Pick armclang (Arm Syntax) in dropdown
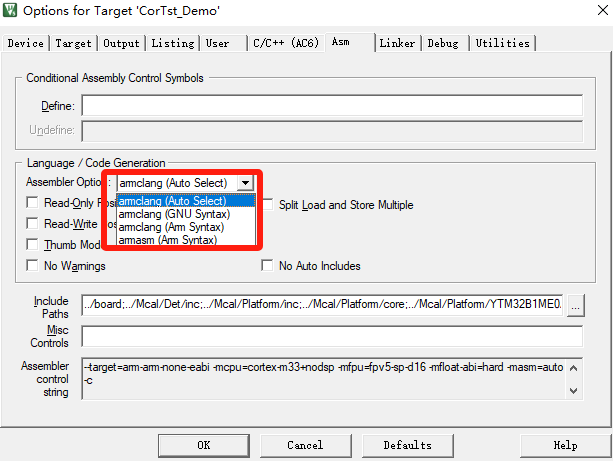This screenshot has height=461, width=613. tap(173, 227)
